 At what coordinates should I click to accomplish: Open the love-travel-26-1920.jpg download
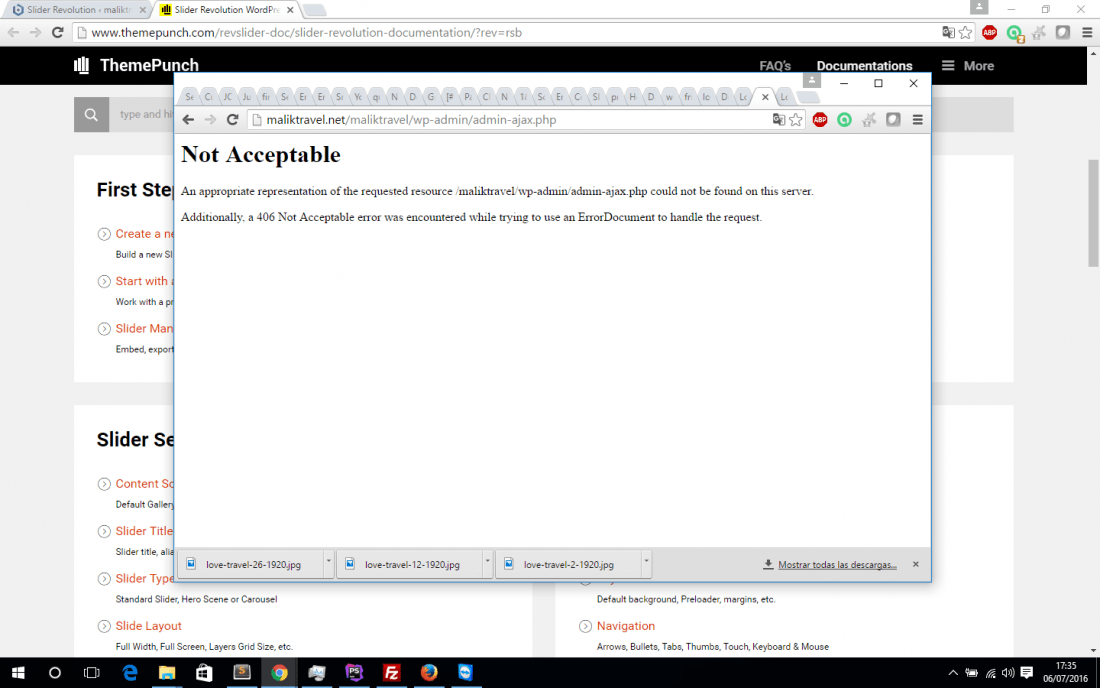coord(251,565)
